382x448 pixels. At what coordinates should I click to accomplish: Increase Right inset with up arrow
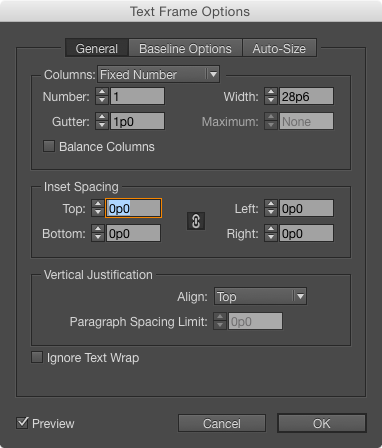tap(271, 229)
